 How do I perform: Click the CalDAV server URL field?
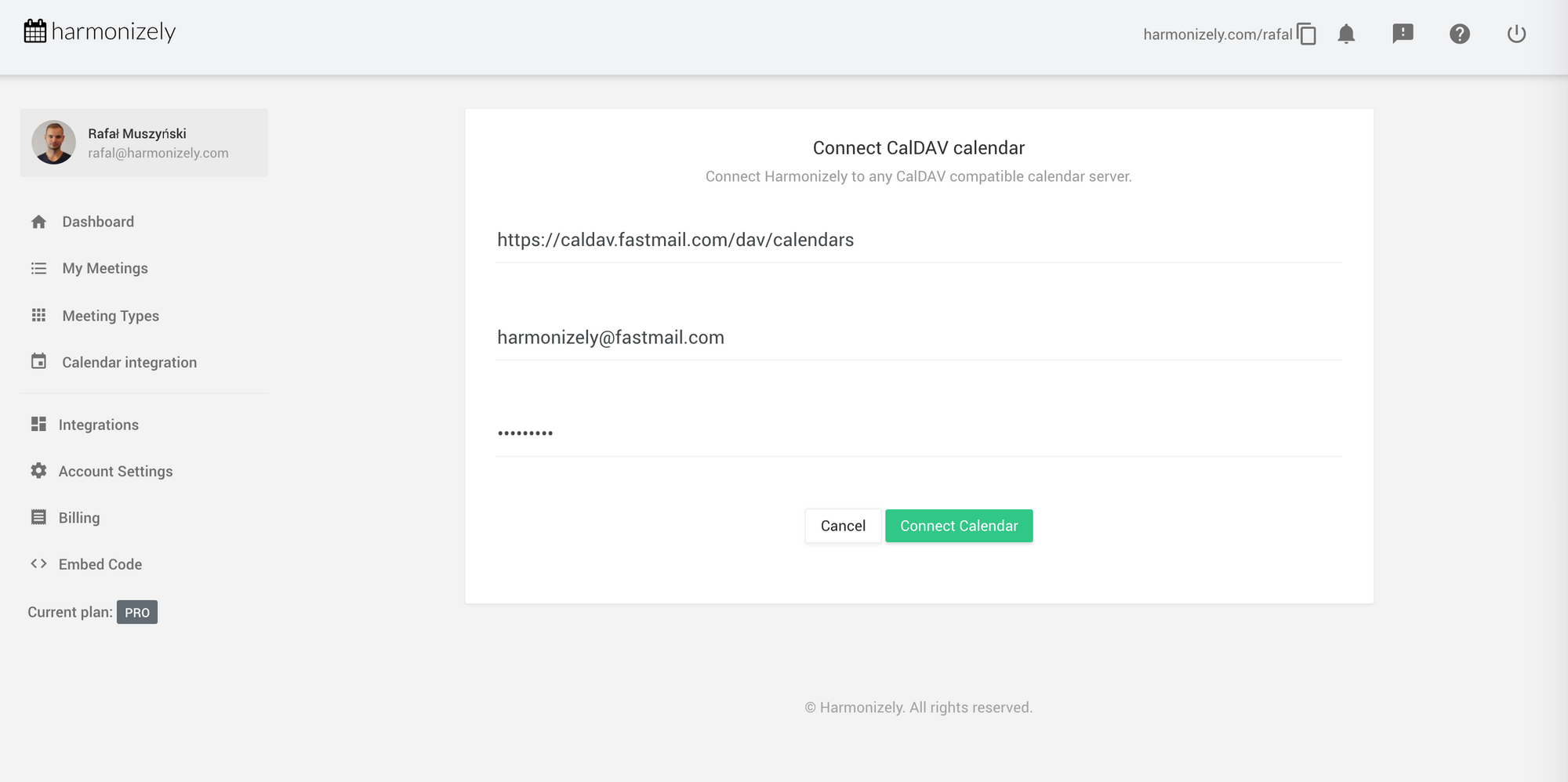click(x=919, y=240)
